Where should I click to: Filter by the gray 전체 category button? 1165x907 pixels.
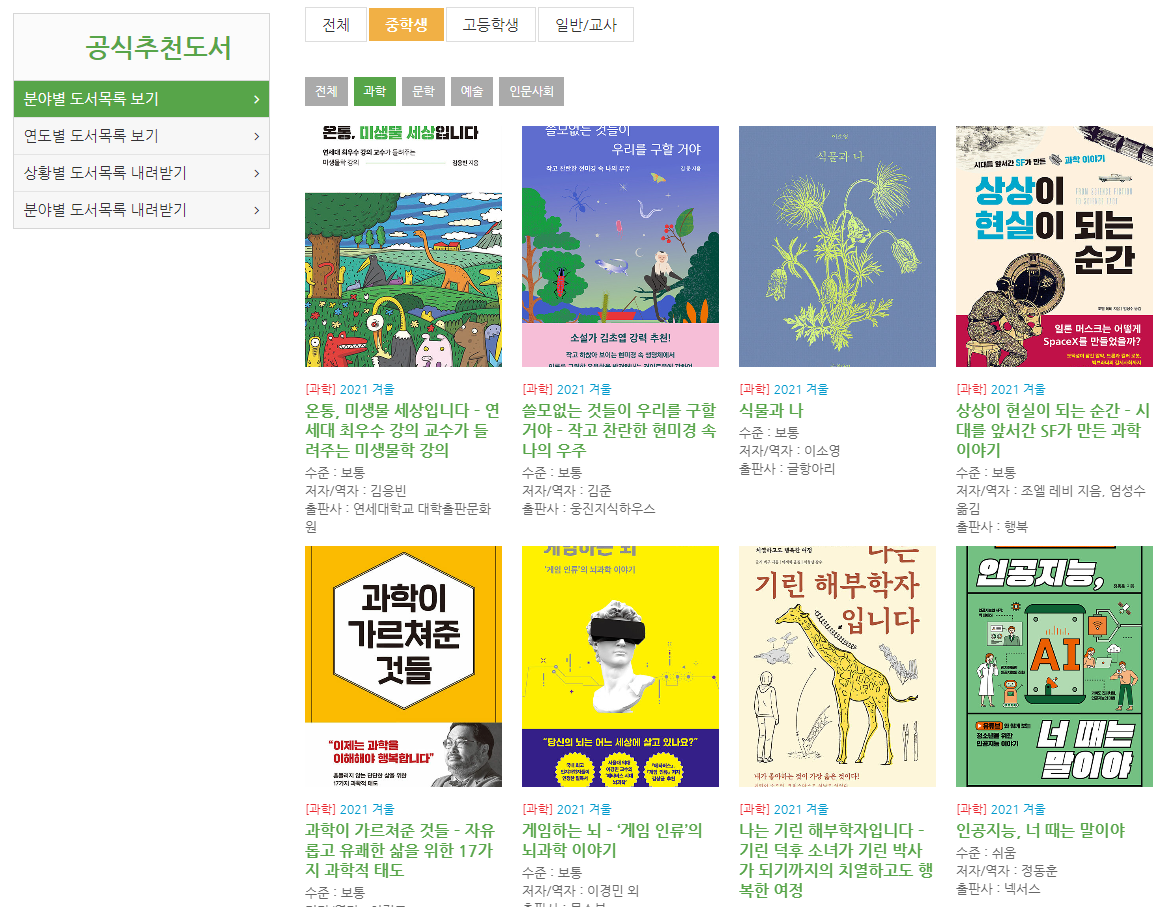click(326, 91)
